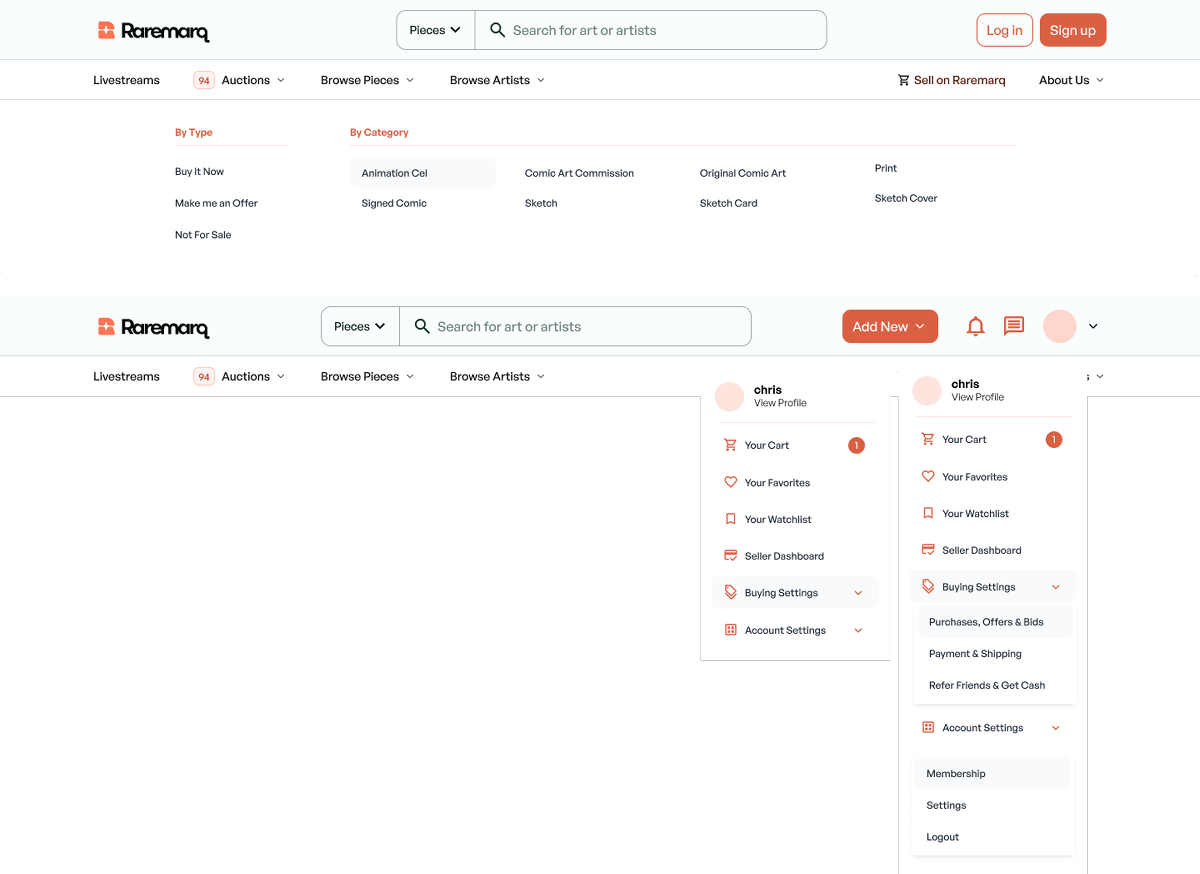Open the search magnifying glass icon

tap(497, 30)
